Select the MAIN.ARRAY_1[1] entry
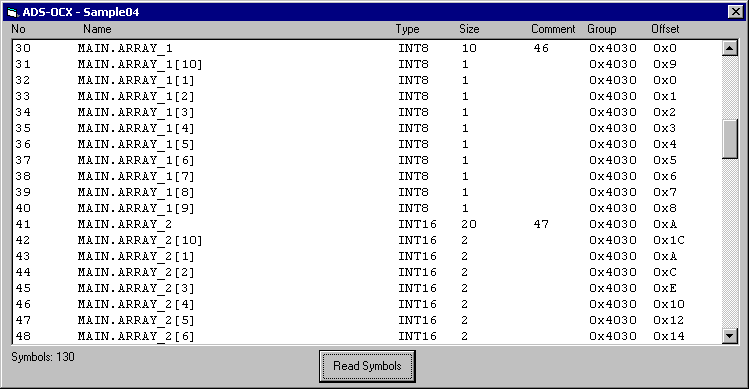Screen dimensions: 749x389 pos(136,80)
